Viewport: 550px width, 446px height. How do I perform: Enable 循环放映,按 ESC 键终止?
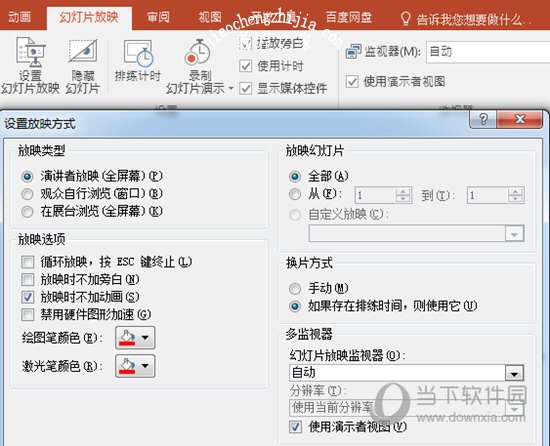(28, 262)
